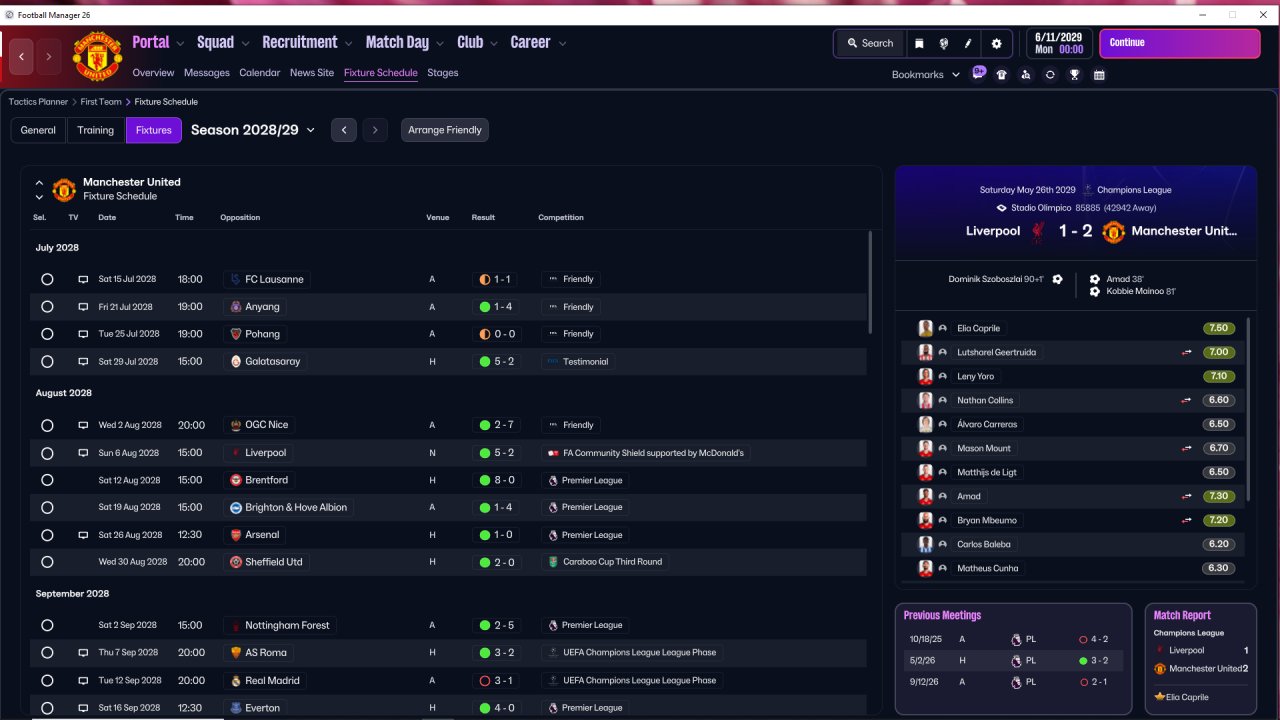
Task: Click the TV icon for Galatasaray match
Action: tap(83, 362)
